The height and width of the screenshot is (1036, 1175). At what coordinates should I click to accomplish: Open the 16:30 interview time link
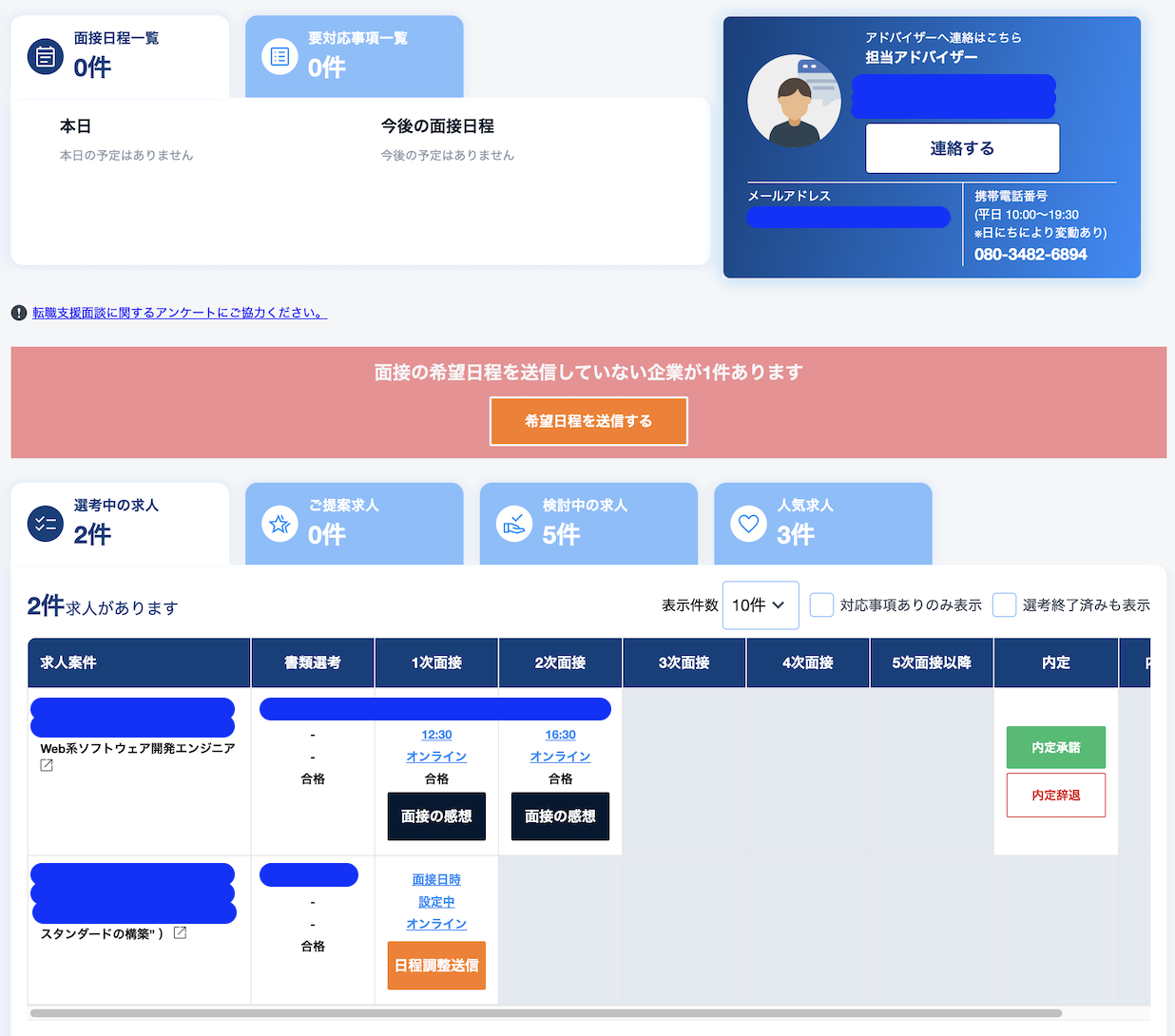[560, 735]
